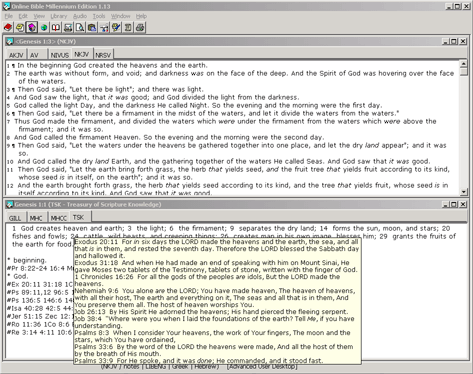Click the sixth toolbar icon after open book
Image resolution: width=473 pixels, height=374 pixels.
(x=68, y=27)
